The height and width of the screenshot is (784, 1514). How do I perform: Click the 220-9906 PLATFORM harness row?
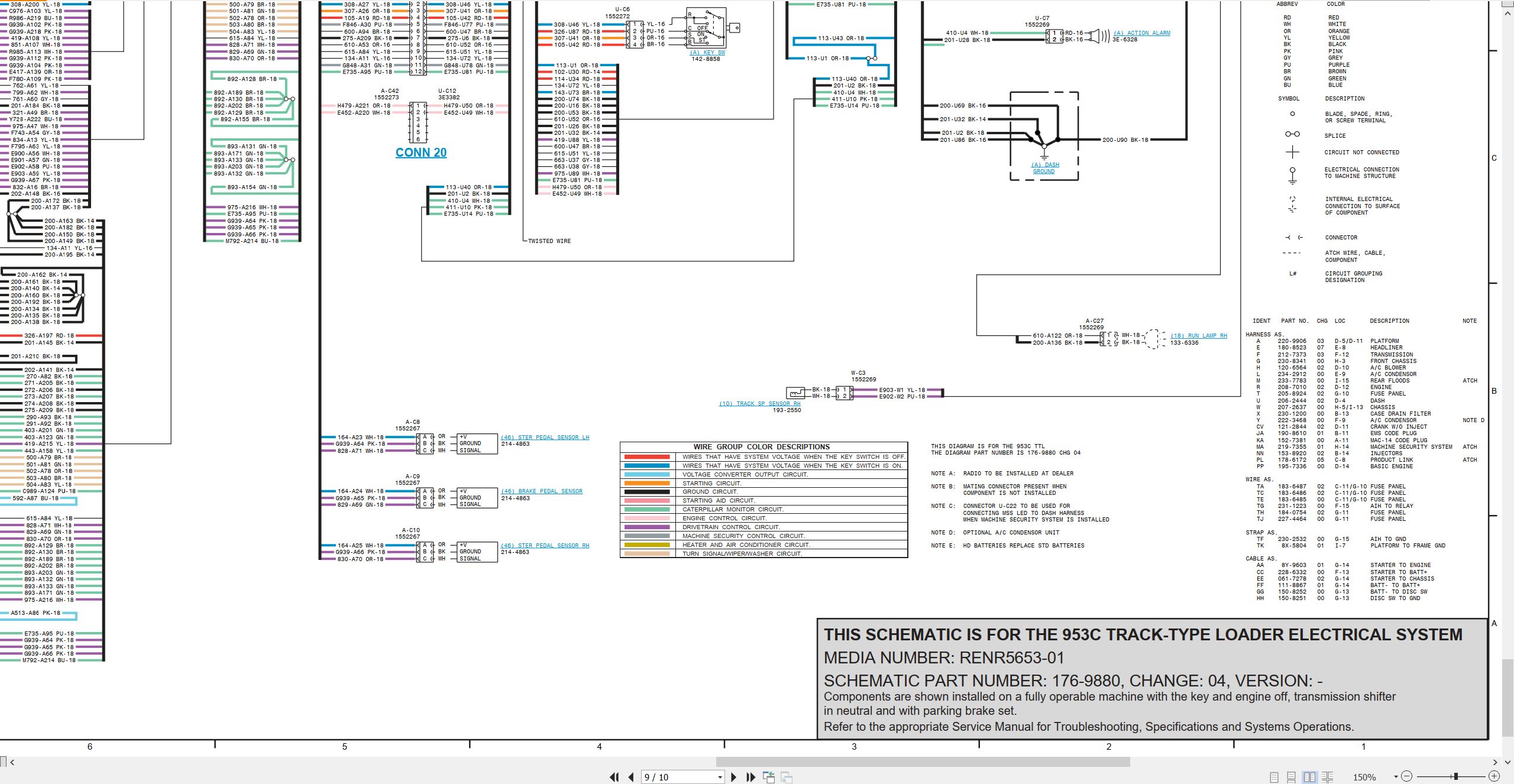click(1327, 341)
